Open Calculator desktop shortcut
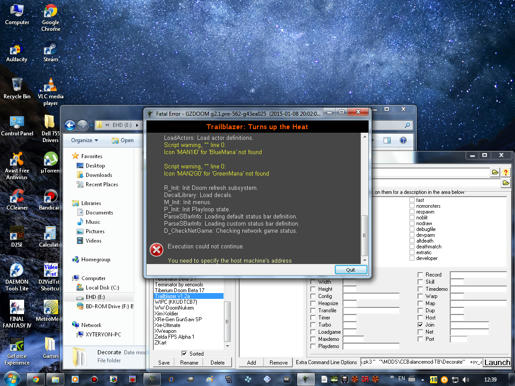 pos(50,237)
